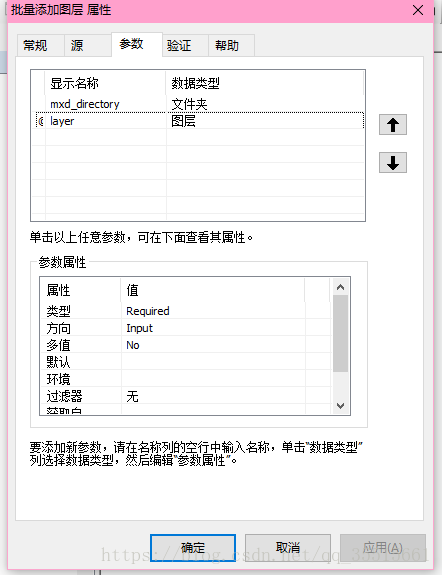Click the 方向 property label
The width and height of the screenshot is (442, 575).
tap(59, 328)
